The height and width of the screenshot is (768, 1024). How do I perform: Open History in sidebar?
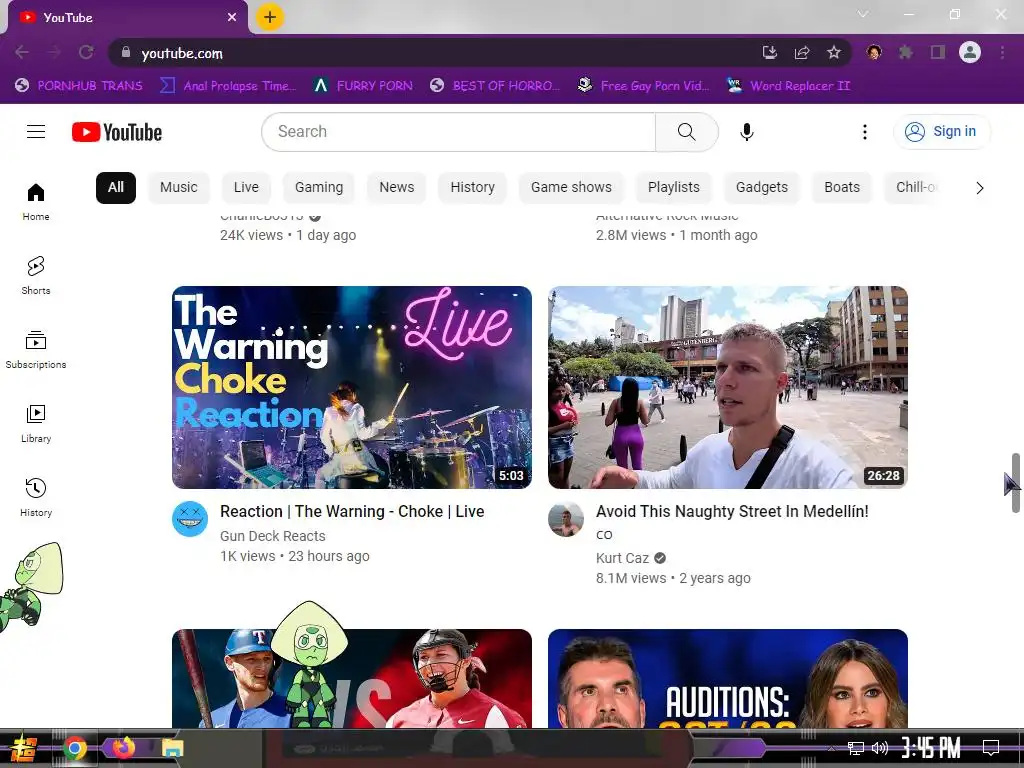point(36,498)
